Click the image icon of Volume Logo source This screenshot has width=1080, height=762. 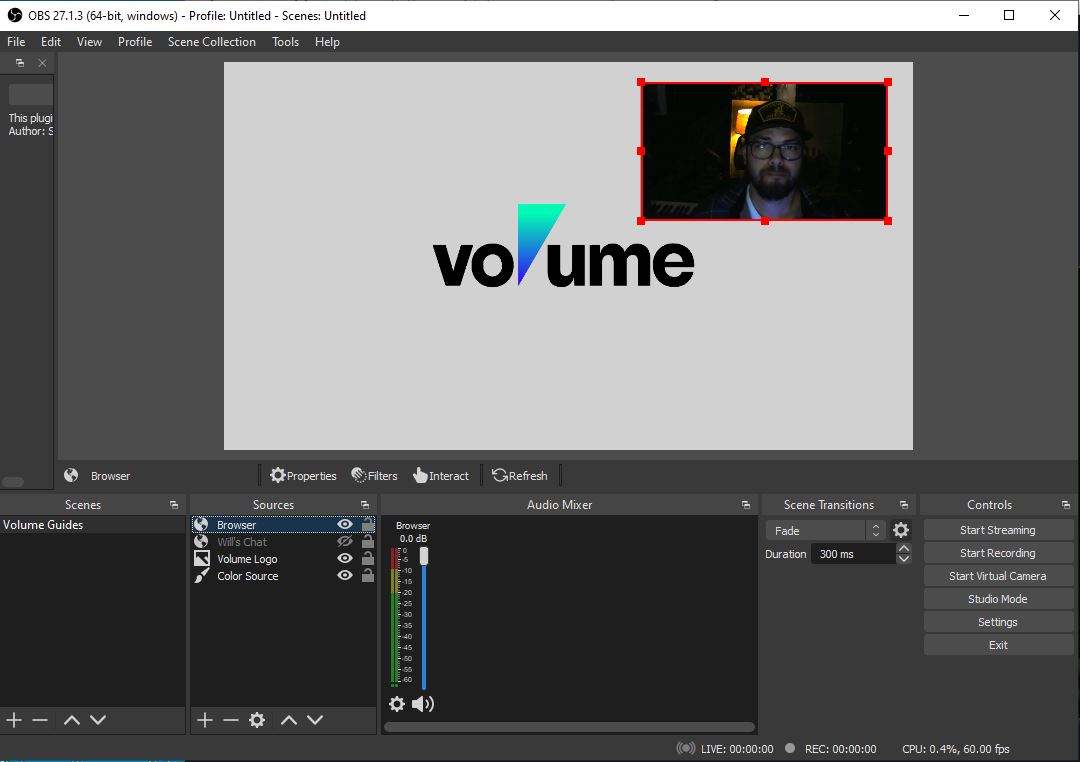[202, 559]
